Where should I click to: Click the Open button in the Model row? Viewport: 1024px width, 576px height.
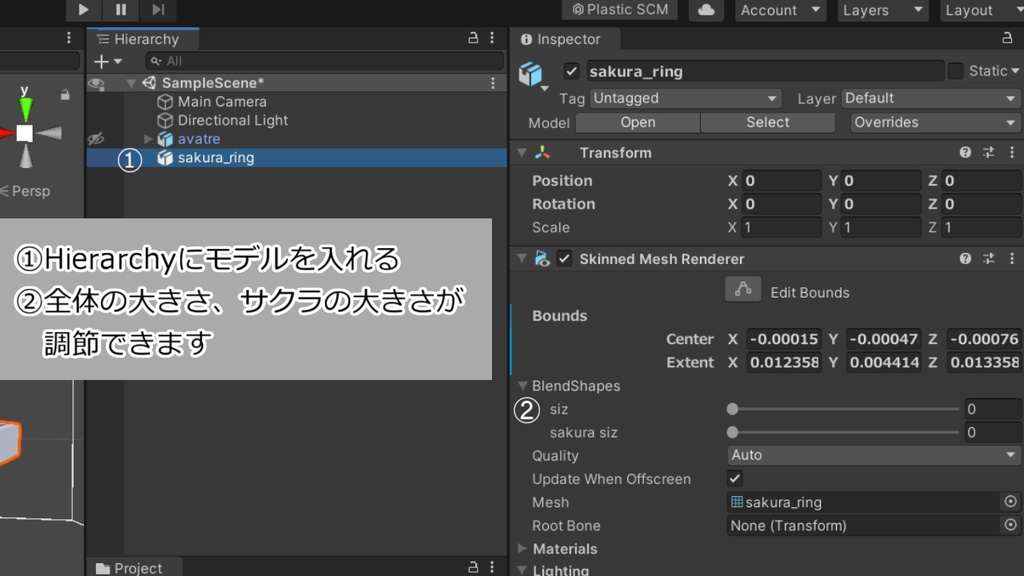[x=638, y=122]
